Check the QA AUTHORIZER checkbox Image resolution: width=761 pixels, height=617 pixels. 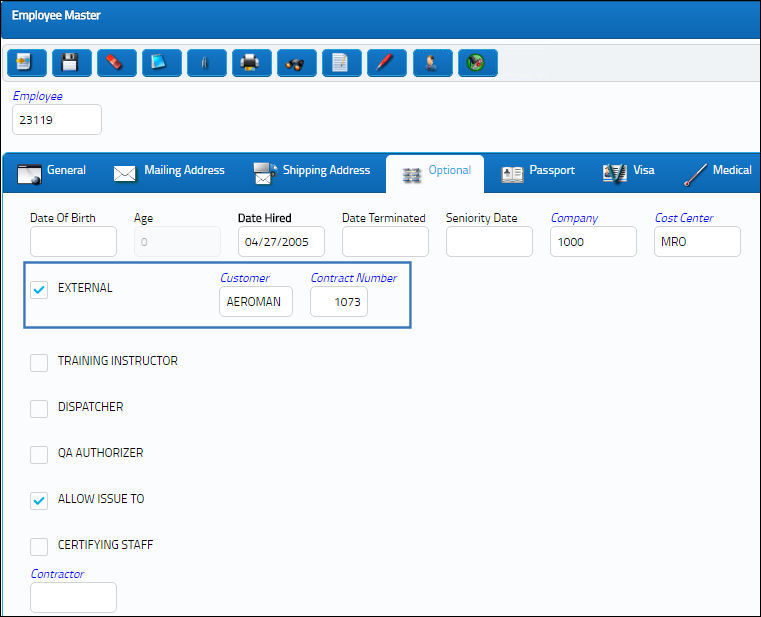[39, 455]
